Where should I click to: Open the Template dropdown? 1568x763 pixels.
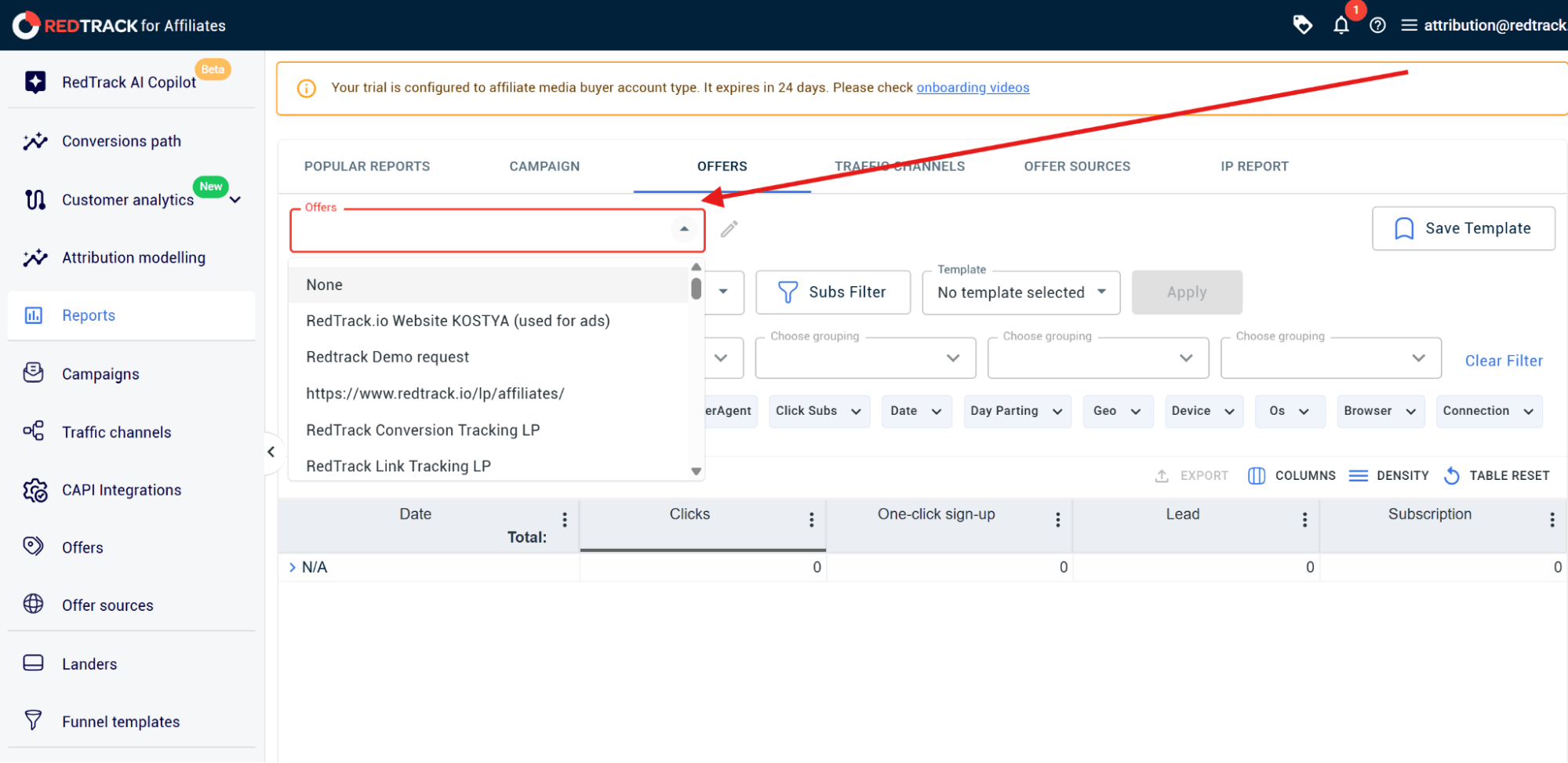(x=1021, y=292)
